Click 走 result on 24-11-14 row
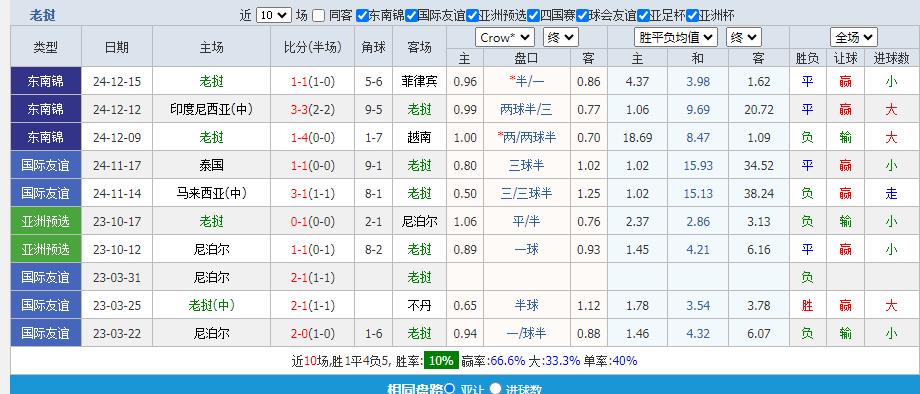Viewport: 920px width, 394px height. (891, 193)
